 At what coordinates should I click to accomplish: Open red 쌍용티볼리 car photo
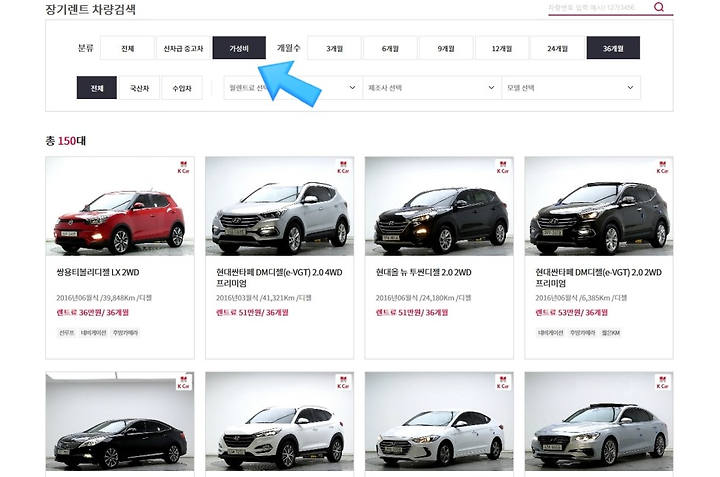(120, 206)
